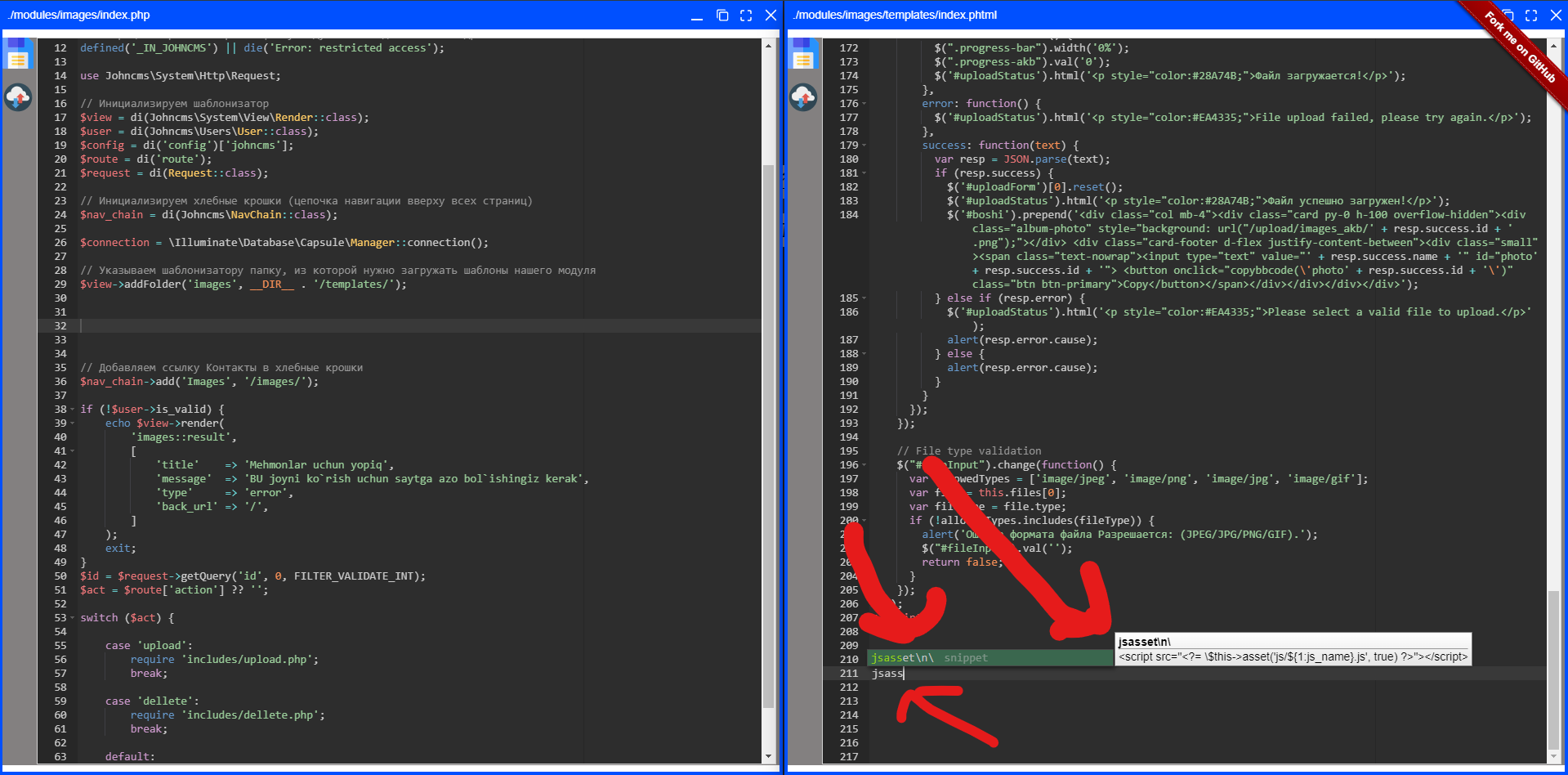Screen dimensions: 1568x775
Task: Click the cloud upload icon in index.phtml panel
Action: [x=803, y=97]
